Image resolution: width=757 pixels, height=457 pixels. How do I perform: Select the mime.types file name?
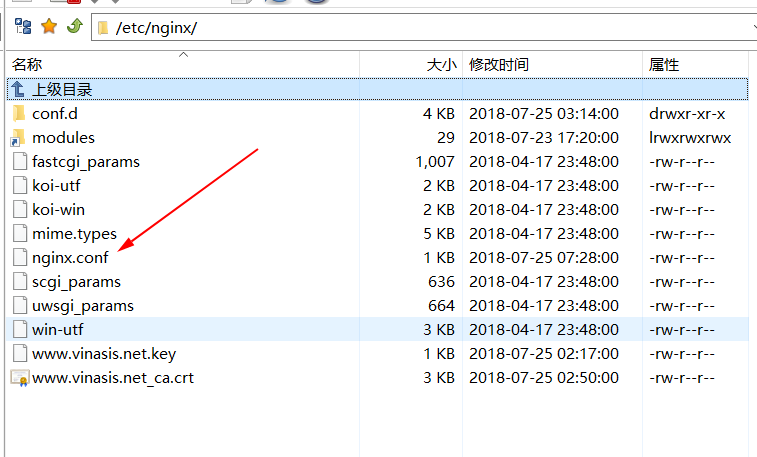tap(74, 234)
